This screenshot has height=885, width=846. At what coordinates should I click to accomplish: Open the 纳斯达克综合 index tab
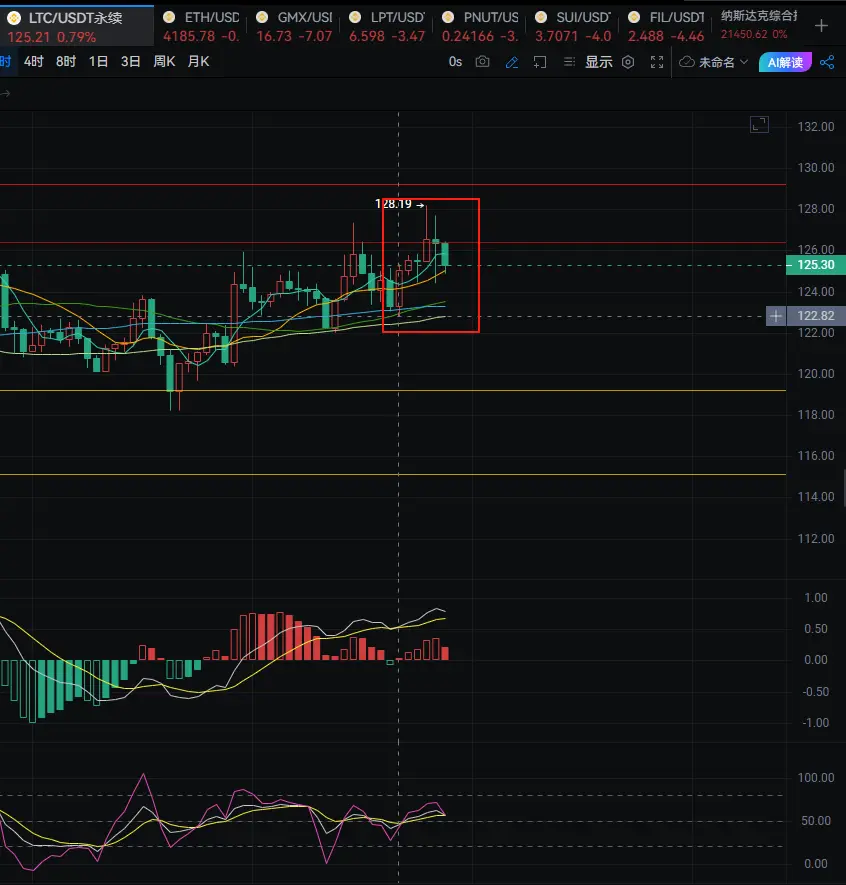click(x=759, y=25)
